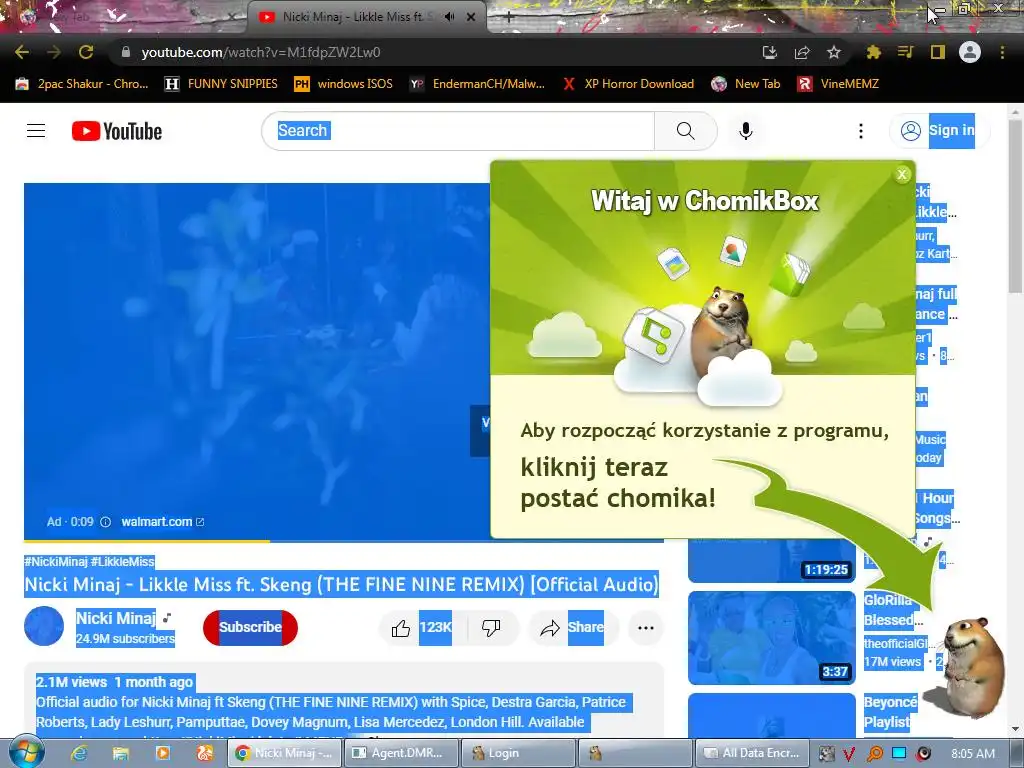Viewport: 1024px width, 768px height.
Task: Launch Internet Explorer from taskbar
Action: (x=79, y=753)
